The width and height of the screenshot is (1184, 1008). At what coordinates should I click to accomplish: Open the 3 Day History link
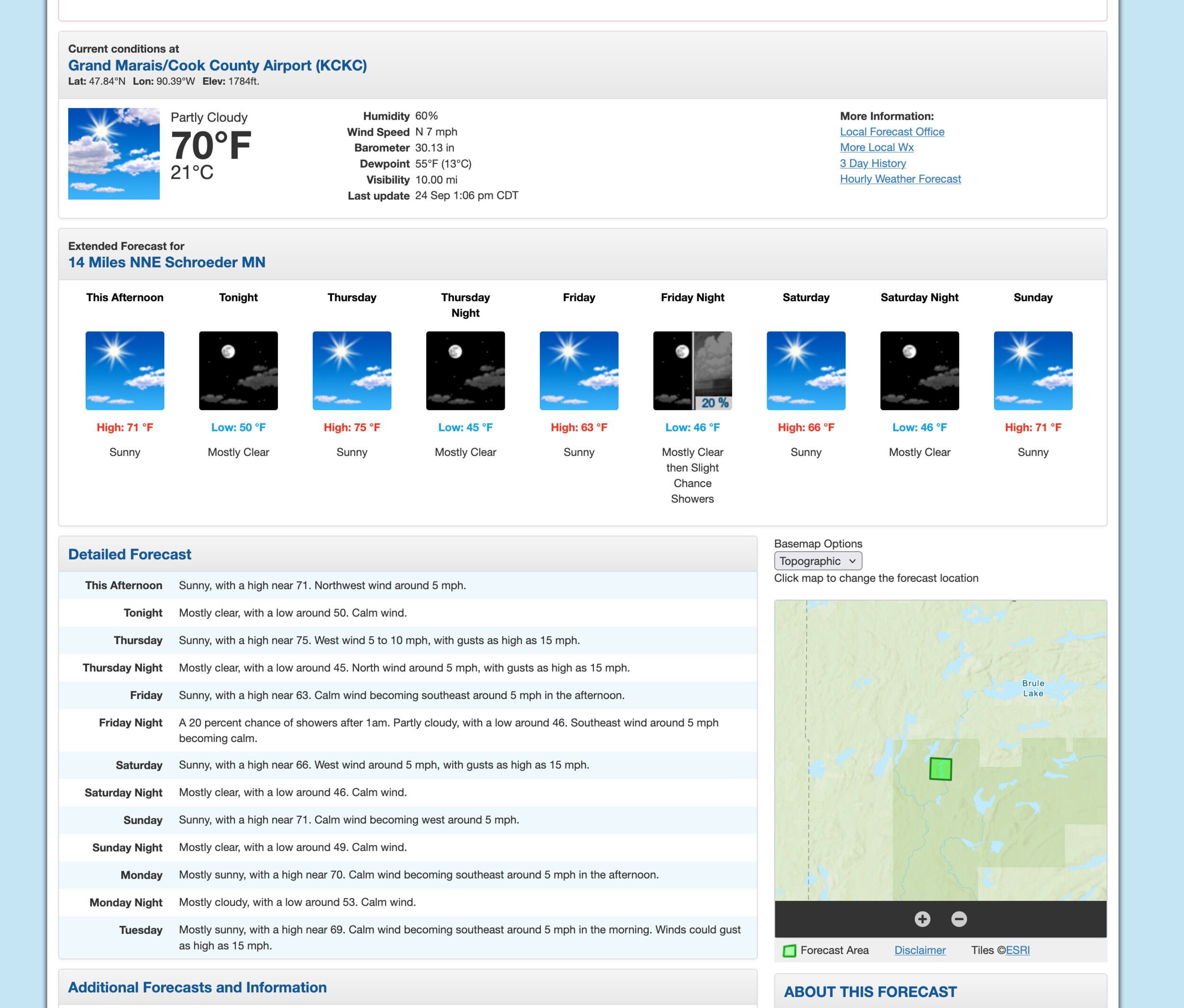click(872, 163)
